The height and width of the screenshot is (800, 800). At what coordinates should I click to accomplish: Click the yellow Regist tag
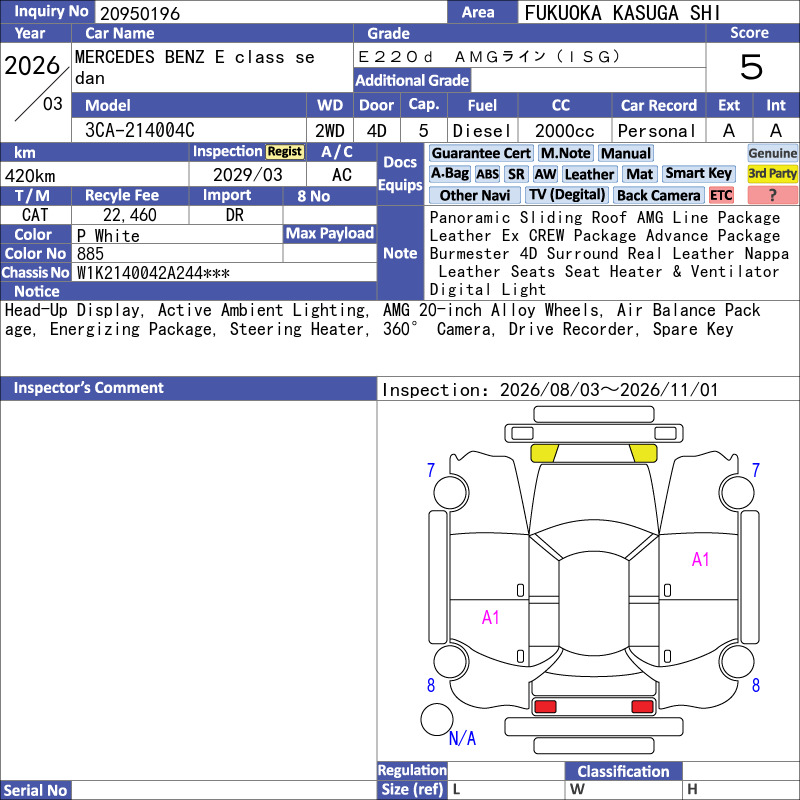tap(285, 152)
